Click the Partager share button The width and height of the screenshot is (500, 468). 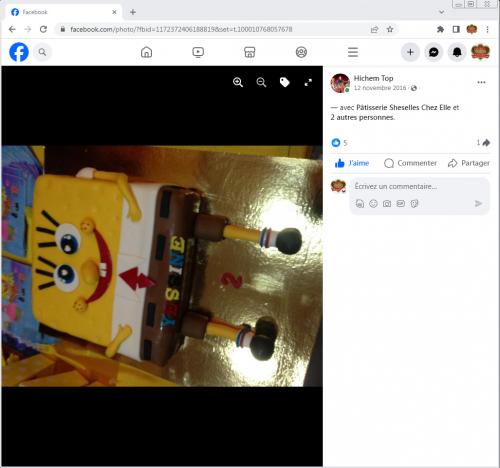pyautogui.click(x=468, y=163)
